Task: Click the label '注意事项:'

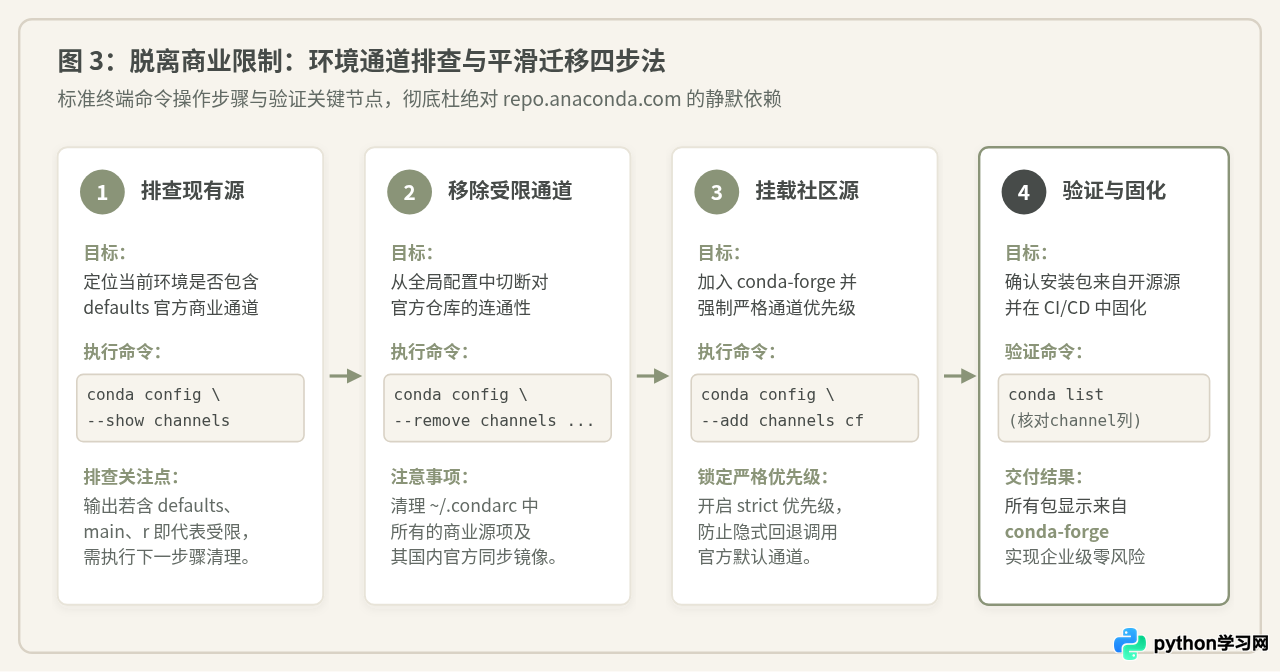Action: (429, 477)
